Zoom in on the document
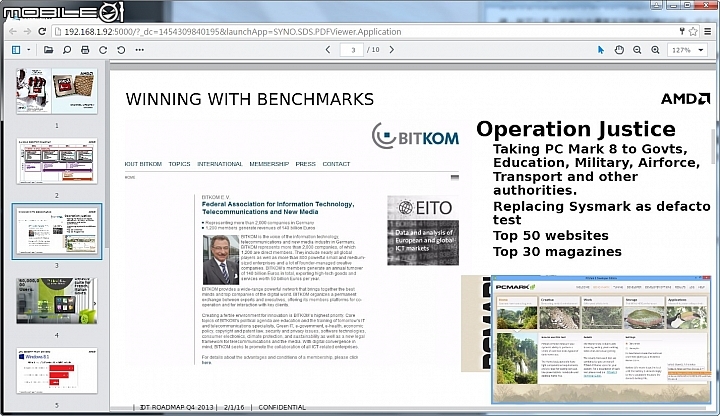This screenshot has width=720, height=416. coord(655,50)
